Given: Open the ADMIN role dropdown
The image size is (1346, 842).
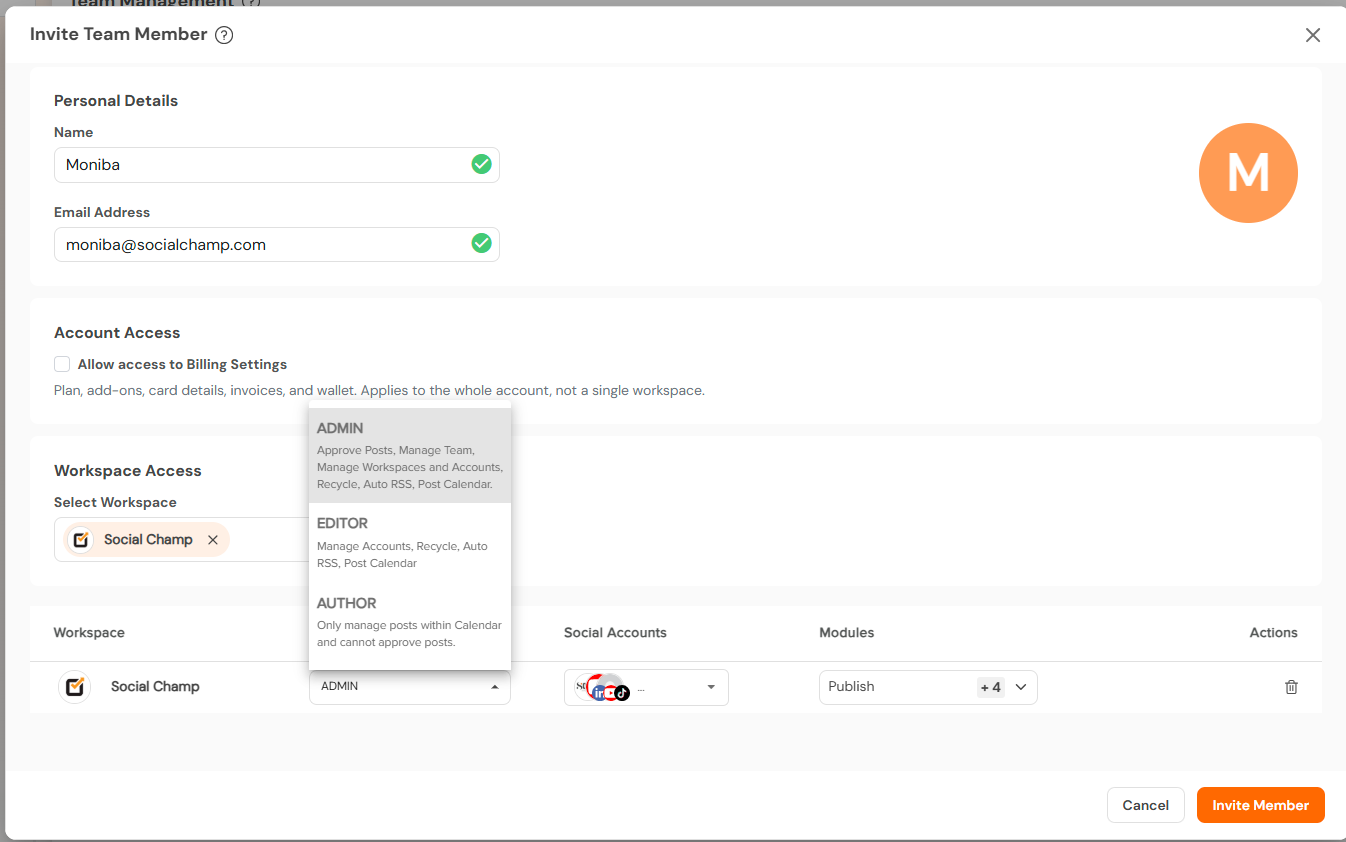Looking at the screenshot, I should [410, 687].
